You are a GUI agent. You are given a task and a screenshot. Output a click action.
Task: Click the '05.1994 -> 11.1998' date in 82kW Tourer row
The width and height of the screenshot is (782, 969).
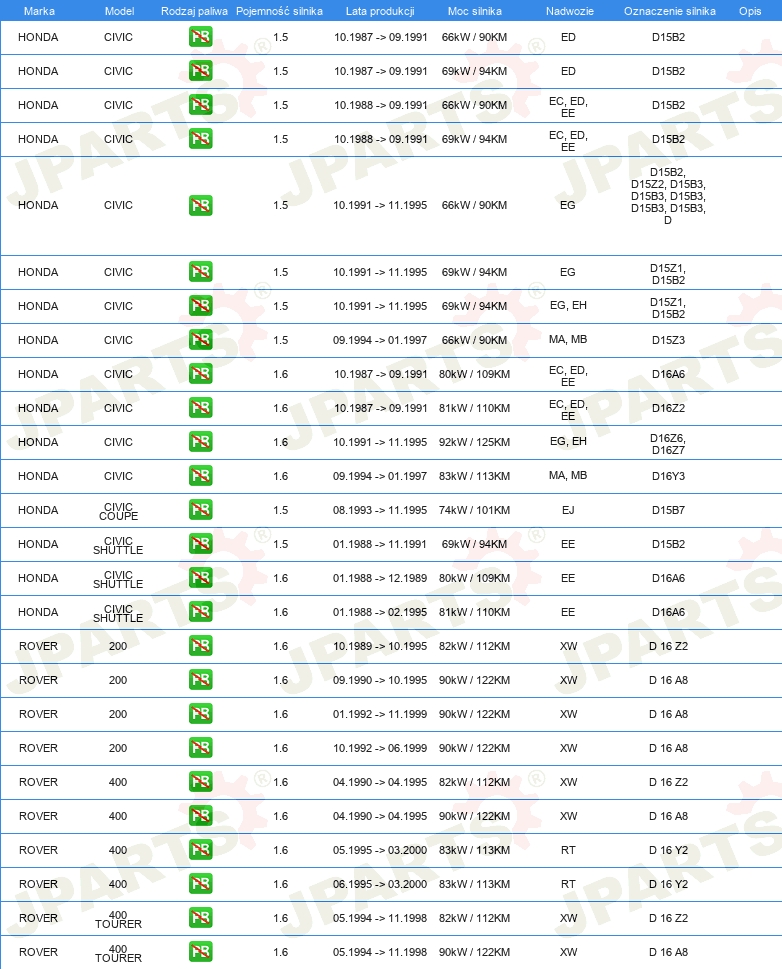tap(380, 918)
